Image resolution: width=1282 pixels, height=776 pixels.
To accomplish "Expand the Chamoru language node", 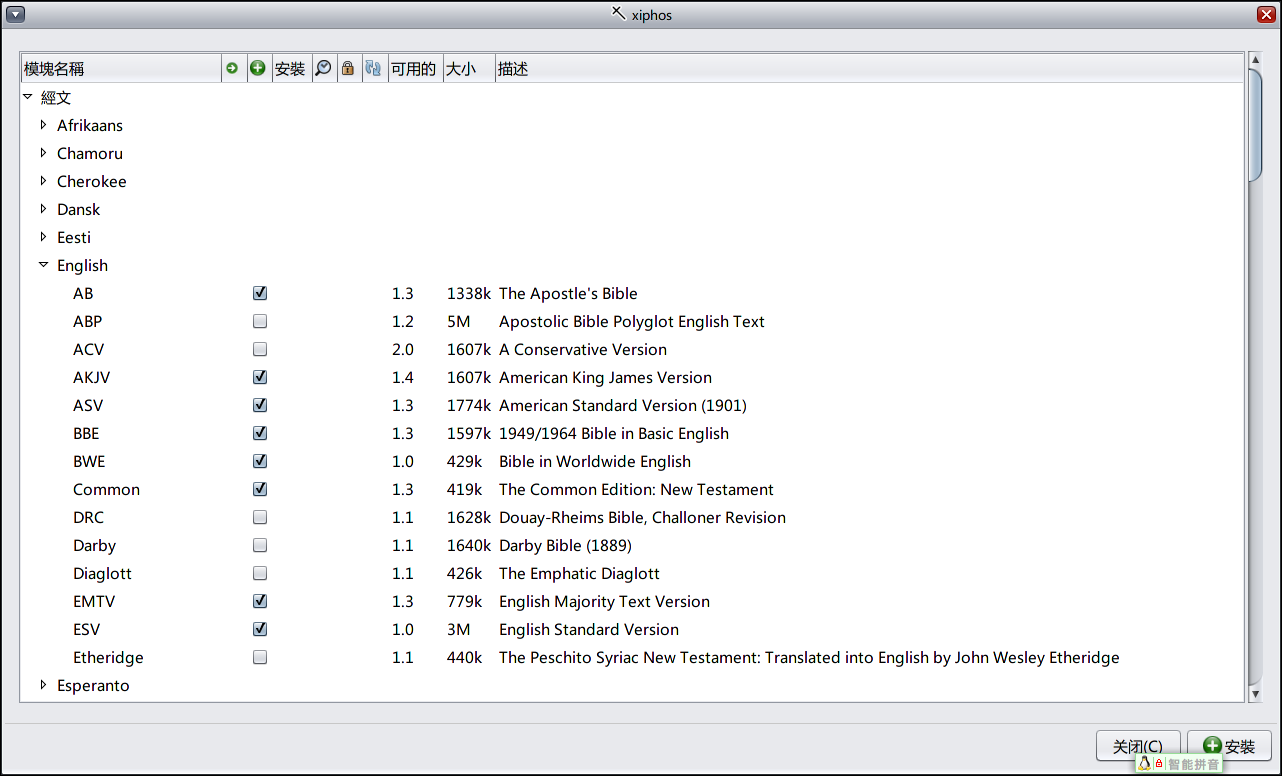I will click(x=43, y=153).
